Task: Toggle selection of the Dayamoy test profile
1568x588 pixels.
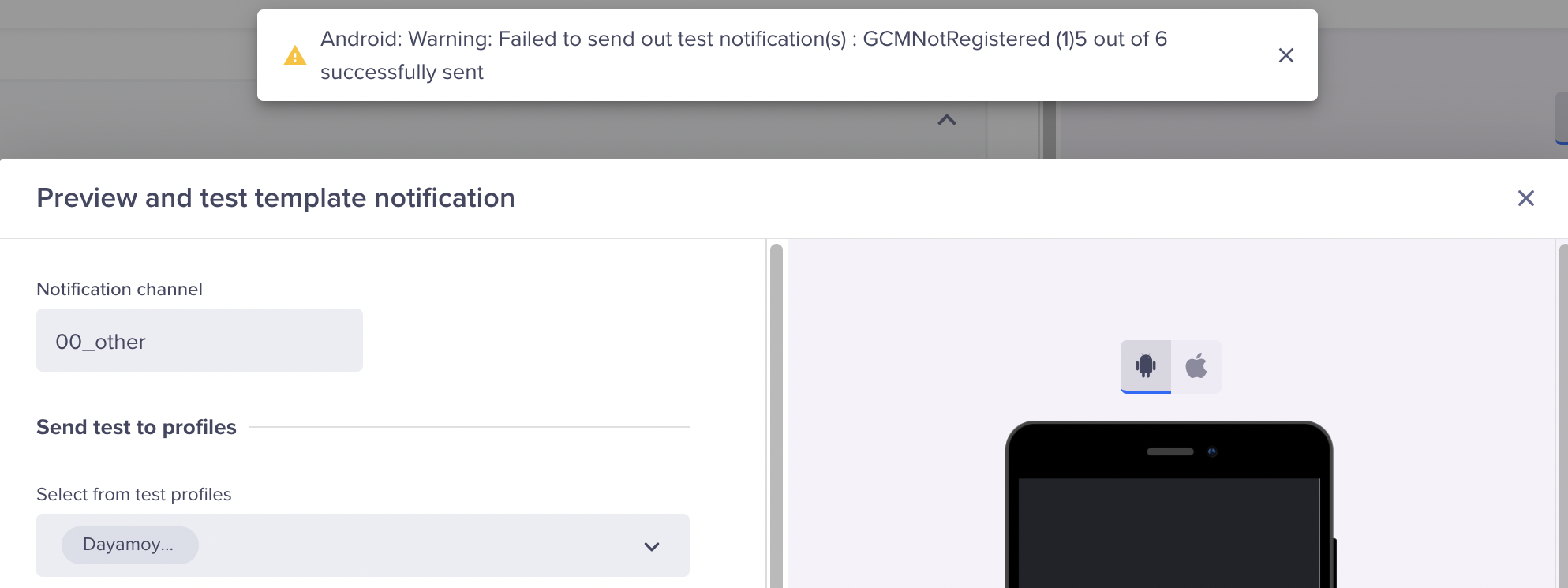Action: tap(129, 545)
